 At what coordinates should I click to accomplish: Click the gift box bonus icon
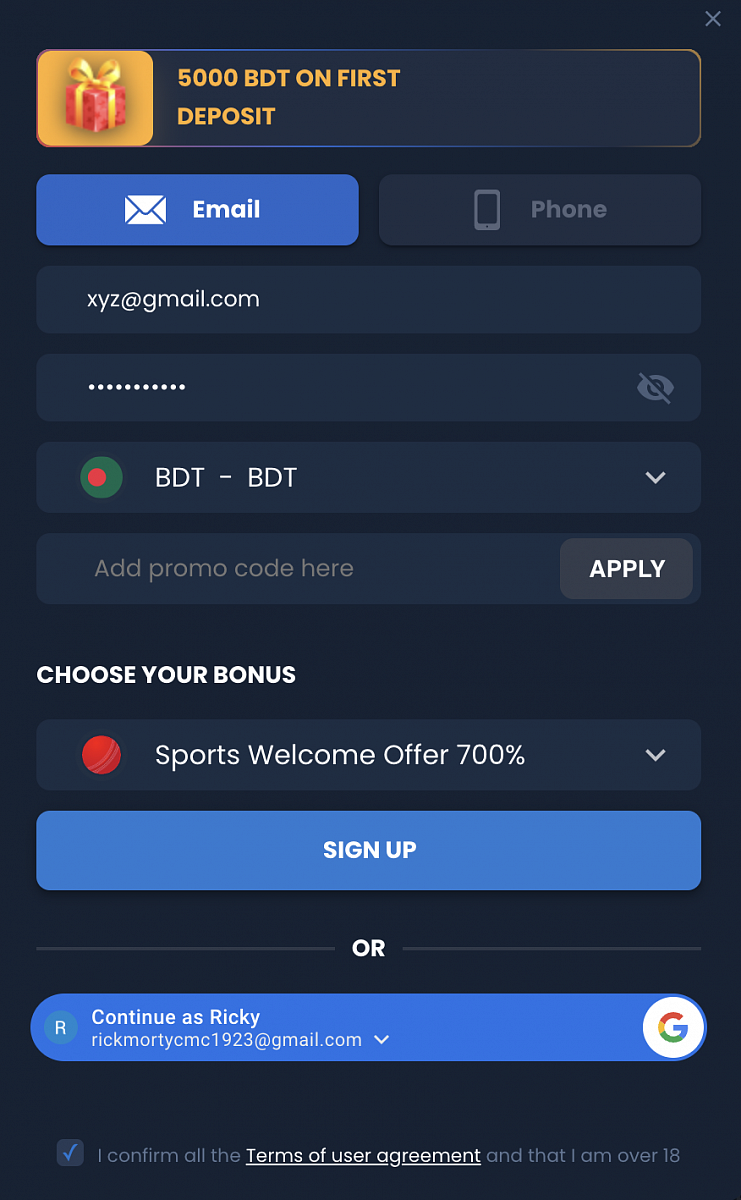[96, 98]
